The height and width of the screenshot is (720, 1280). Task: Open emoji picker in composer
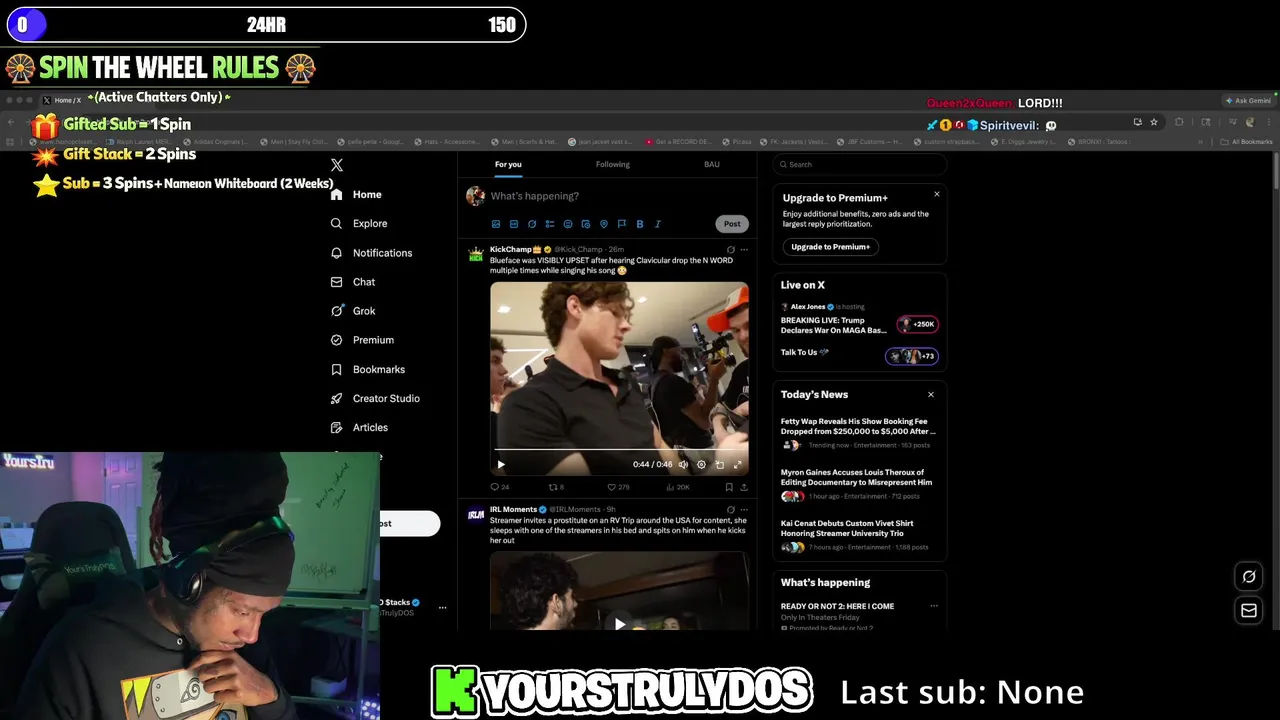(568, 224)
